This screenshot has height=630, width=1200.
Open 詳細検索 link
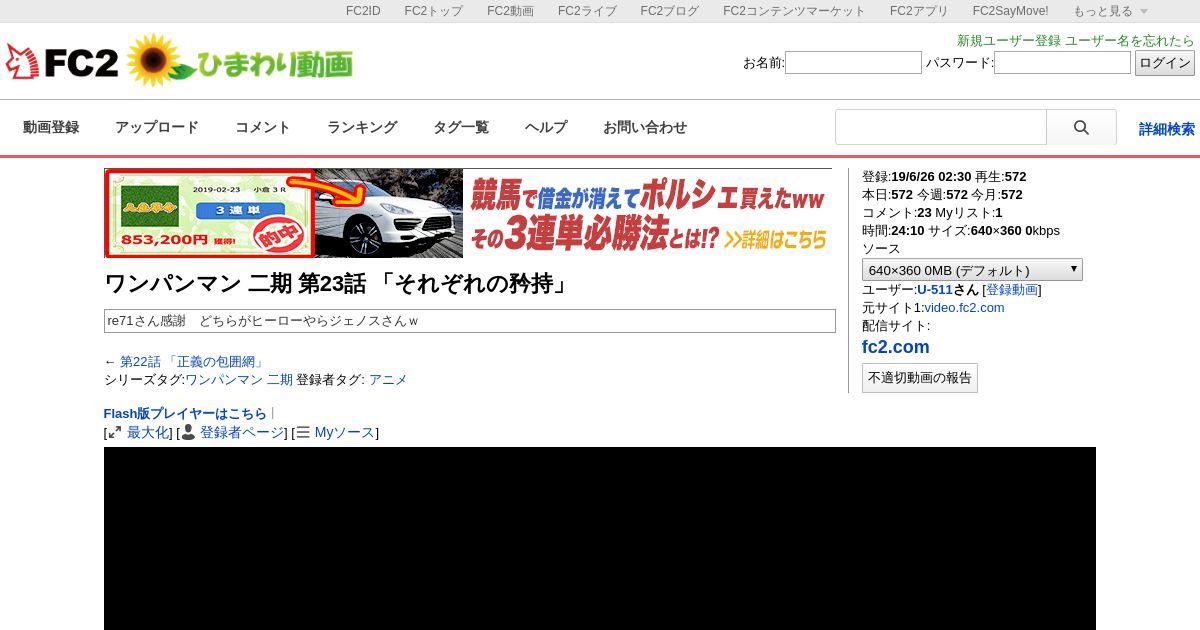1167,129
